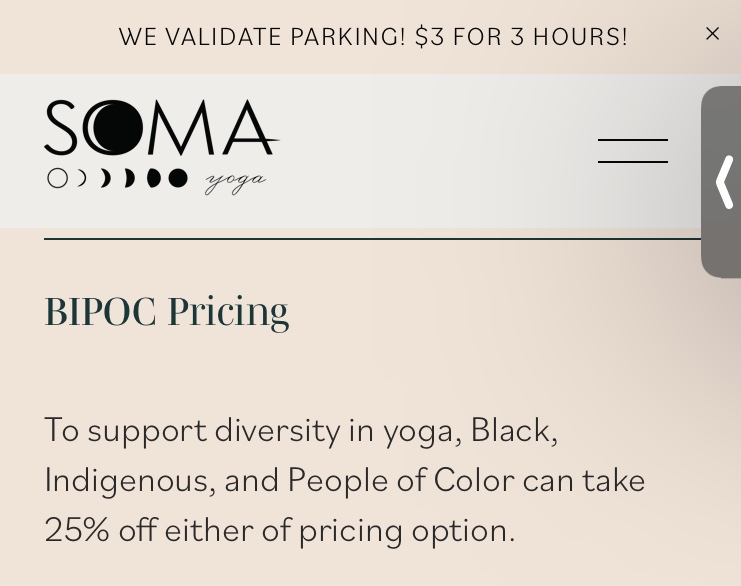Click the half moon phase icon
Viewport: 741px width, 586px height.
[129, 178]
